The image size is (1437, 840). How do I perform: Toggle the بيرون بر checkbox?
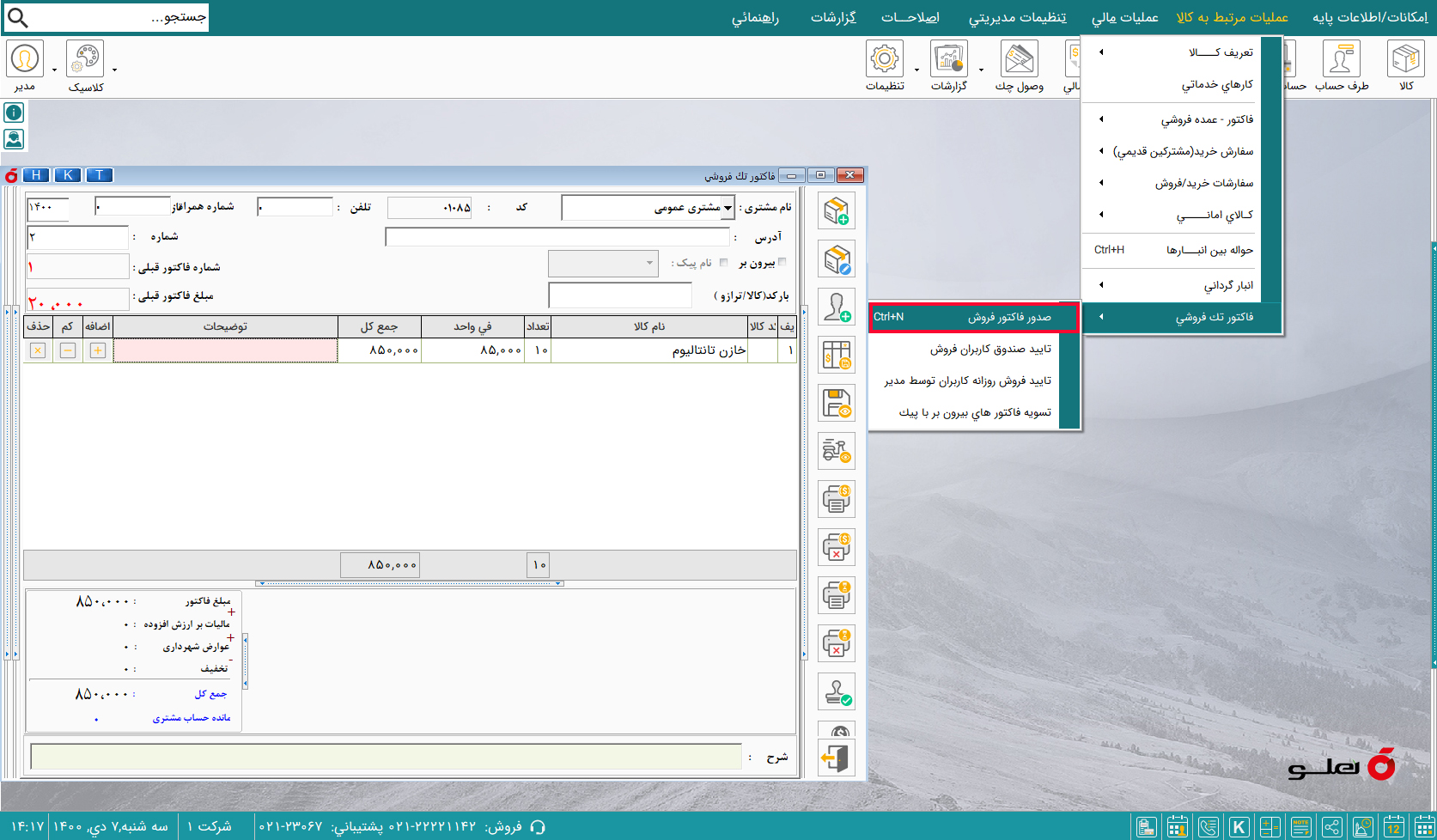(782, 262)
